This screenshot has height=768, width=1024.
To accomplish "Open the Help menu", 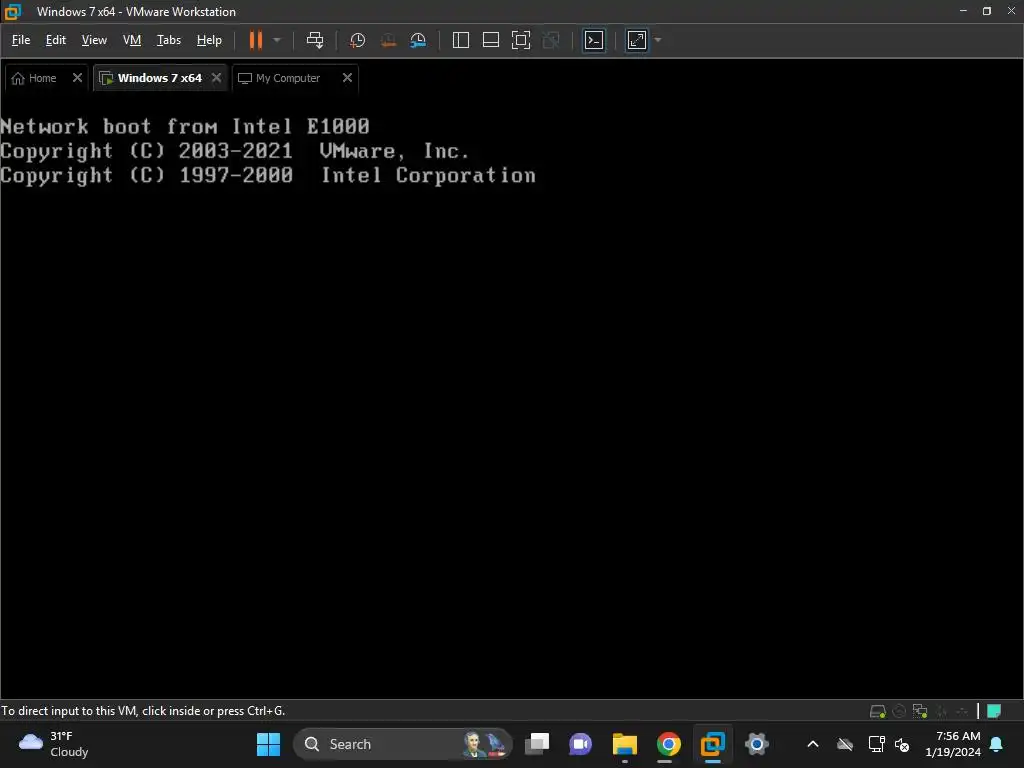I will click(x=209, y=40).
